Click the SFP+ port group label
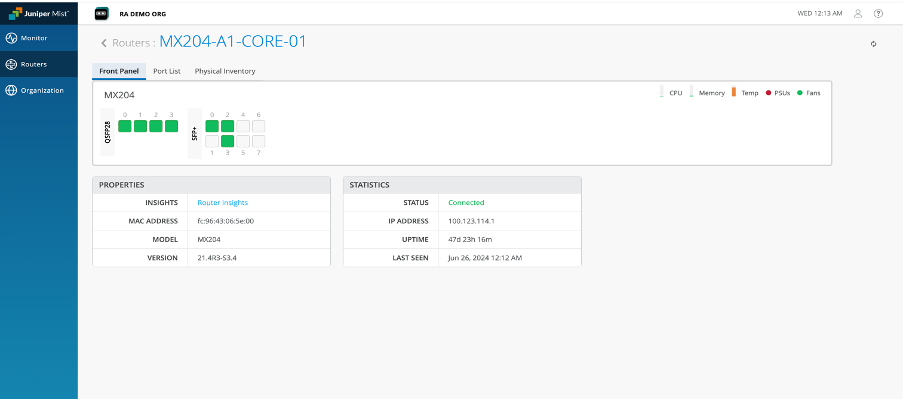The image size is (904, 400). tap(195, 133)
